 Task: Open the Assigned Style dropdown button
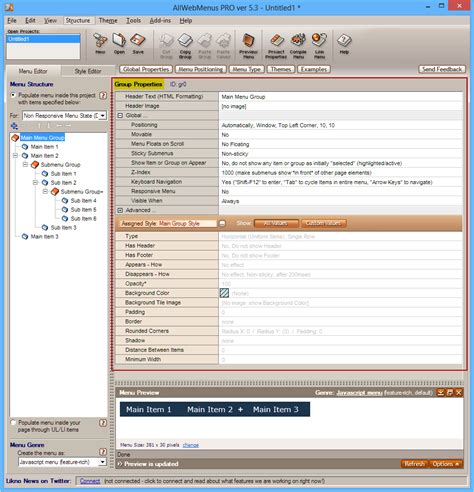tap(222, 223)
